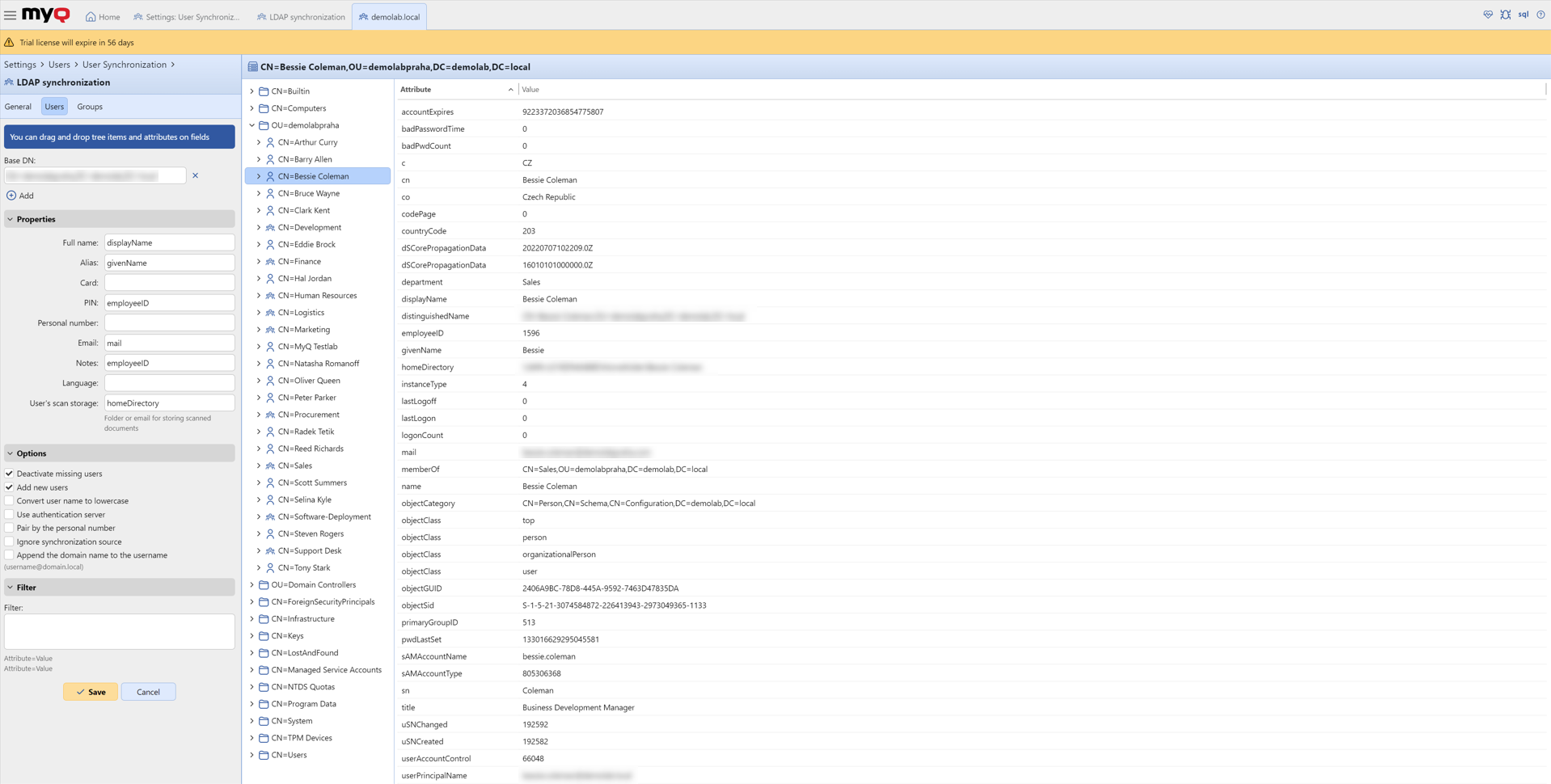Clear the Base DN with the X icon

195,175
